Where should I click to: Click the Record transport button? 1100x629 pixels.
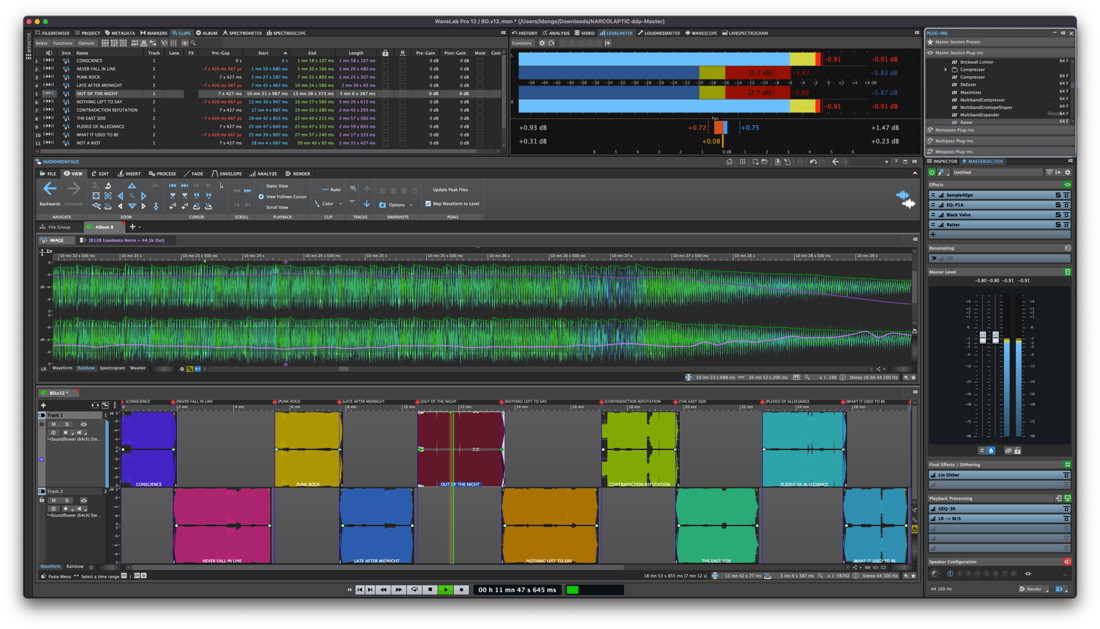click(461, 590)
